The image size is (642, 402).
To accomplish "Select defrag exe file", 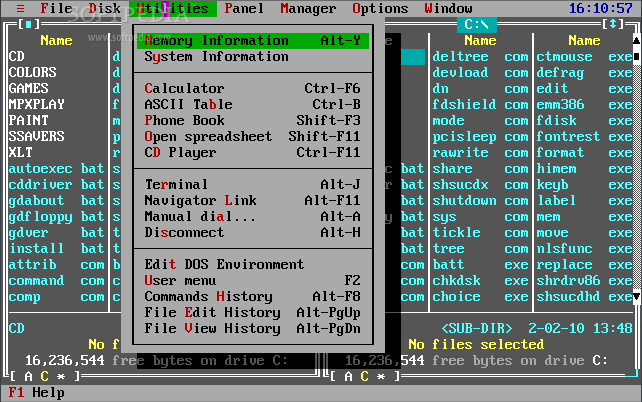I will click(584, 72).
